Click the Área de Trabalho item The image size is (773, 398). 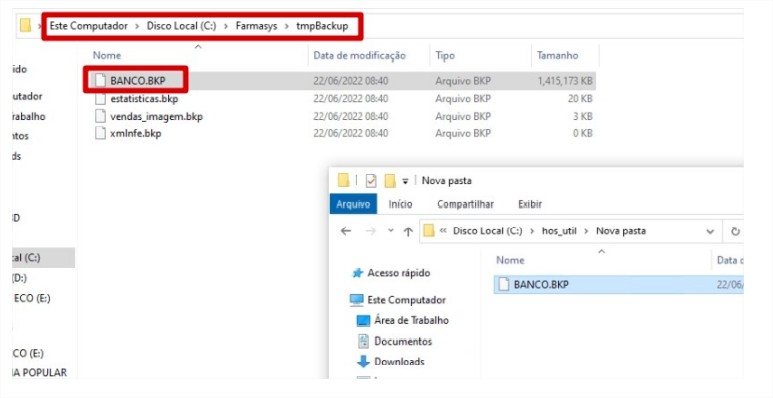(x=402, y=320)
